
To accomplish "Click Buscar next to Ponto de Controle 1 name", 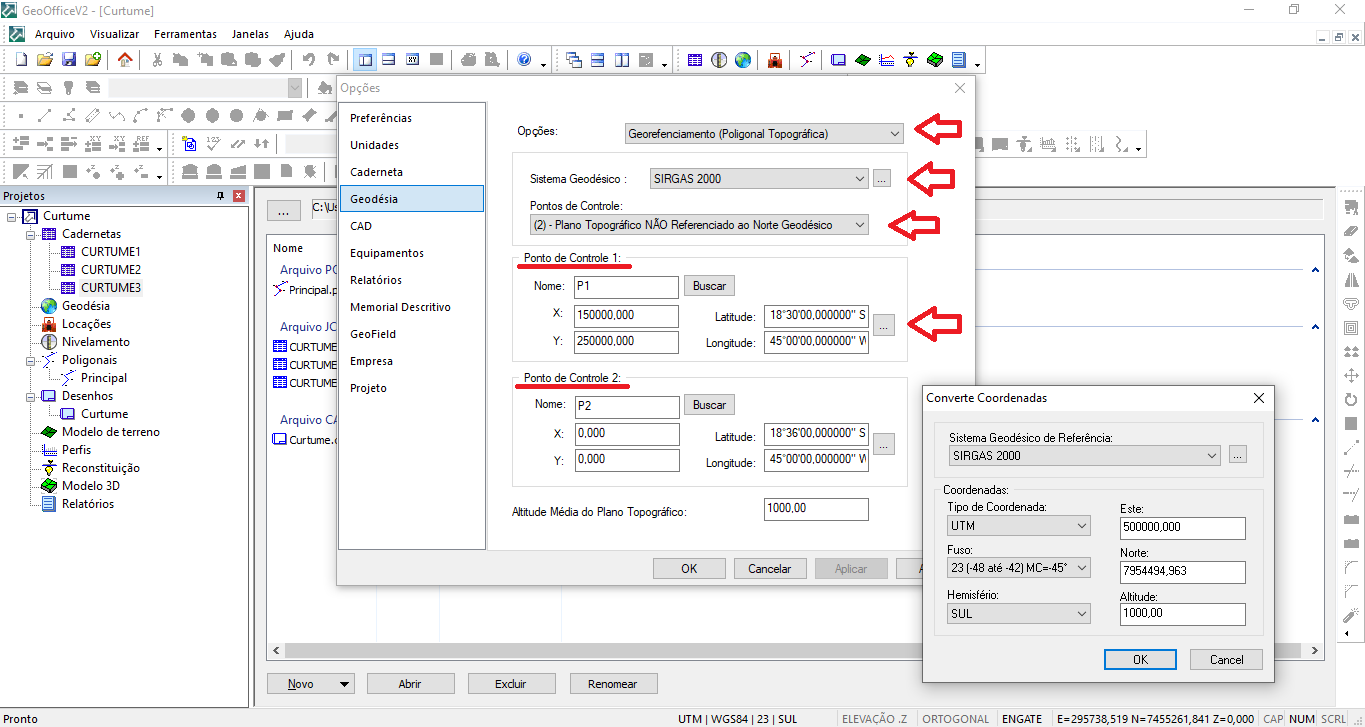I will [709, 286].
